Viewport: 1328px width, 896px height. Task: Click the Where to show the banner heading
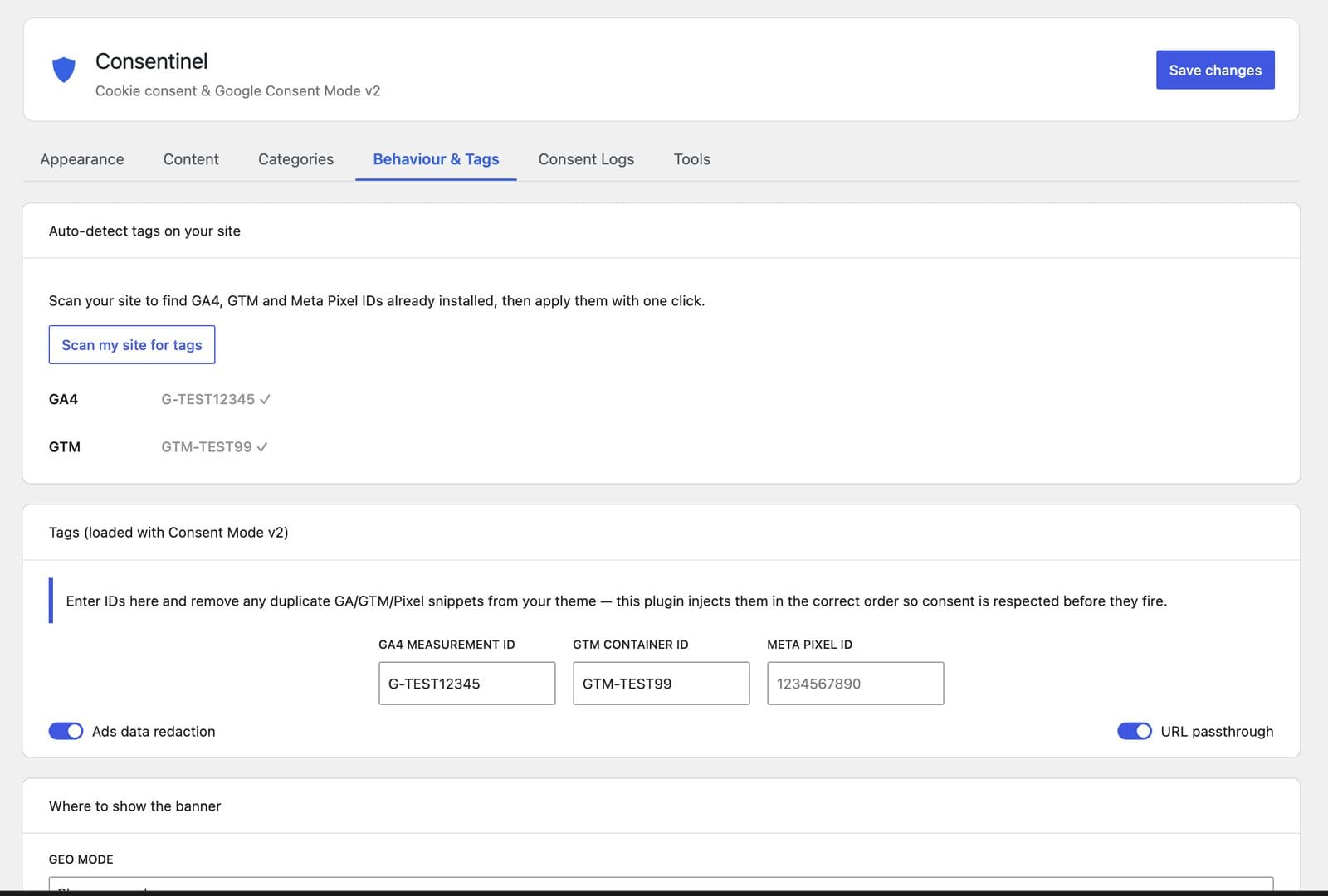pos(134,806)
